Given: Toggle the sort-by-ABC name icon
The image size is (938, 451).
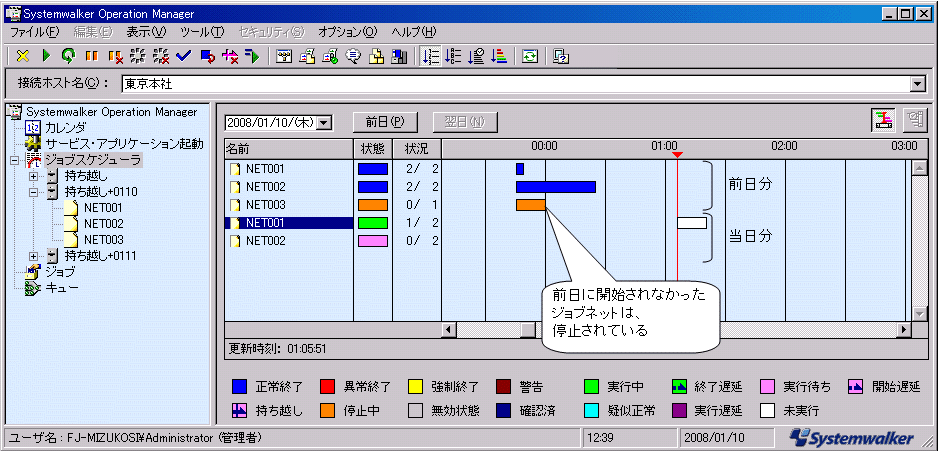Looking at the screenshot, I should coord(453,56).
